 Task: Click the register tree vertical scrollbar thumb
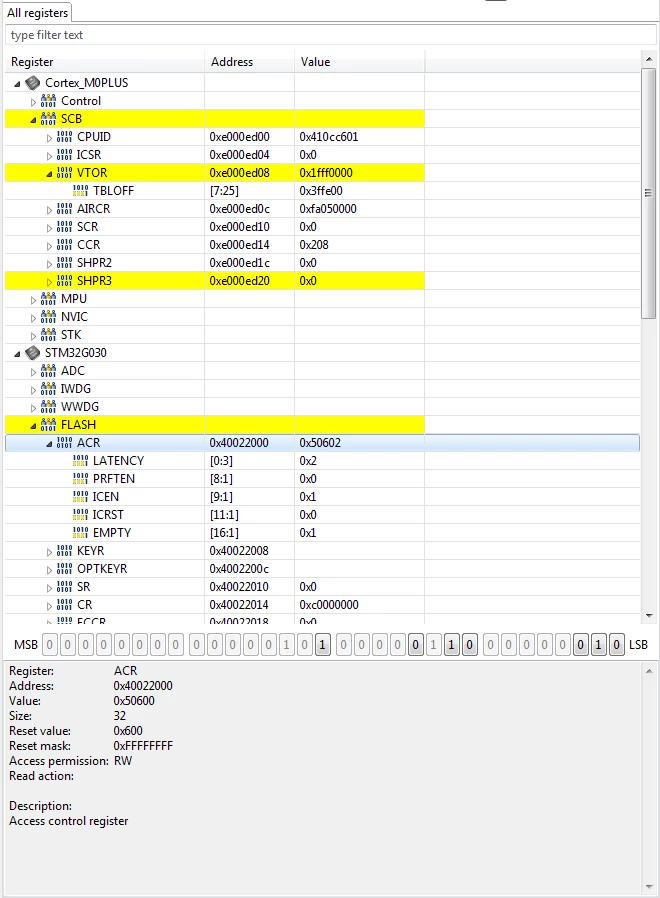pos(649,193)
